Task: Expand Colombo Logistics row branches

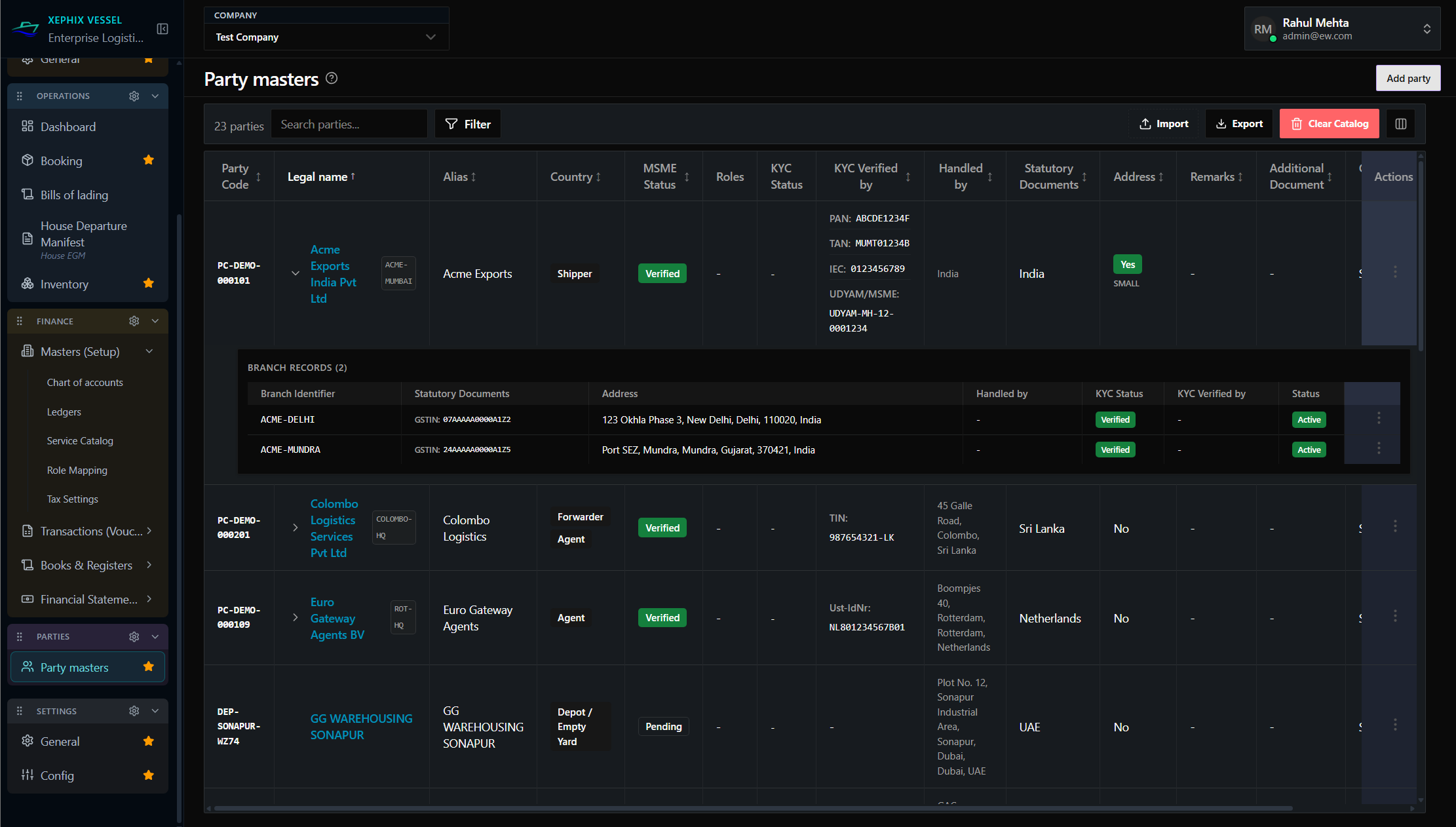Action: pos(296,528)
